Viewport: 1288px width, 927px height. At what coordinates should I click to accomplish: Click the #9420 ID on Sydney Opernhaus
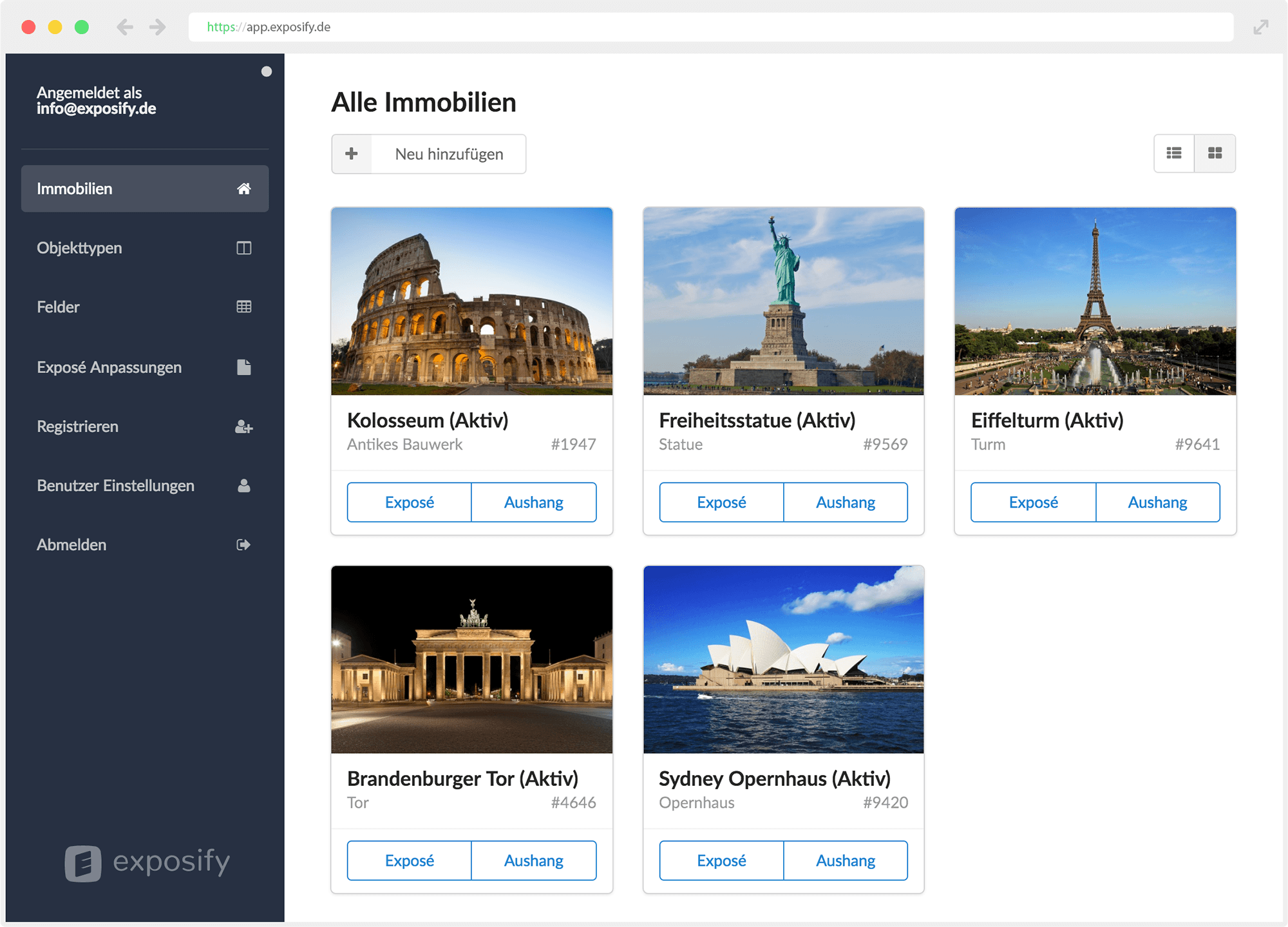point(885,803)
